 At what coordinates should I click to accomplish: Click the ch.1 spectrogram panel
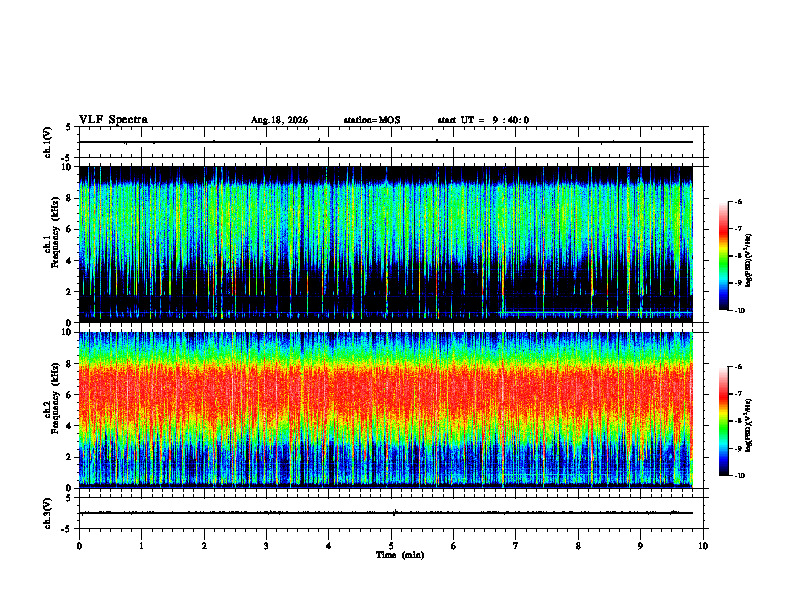[x=386, y=244]
